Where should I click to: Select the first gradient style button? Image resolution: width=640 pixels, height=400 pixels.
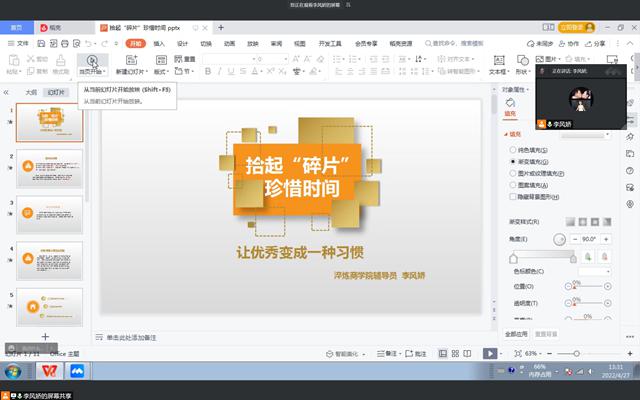[x=570, y=222]
